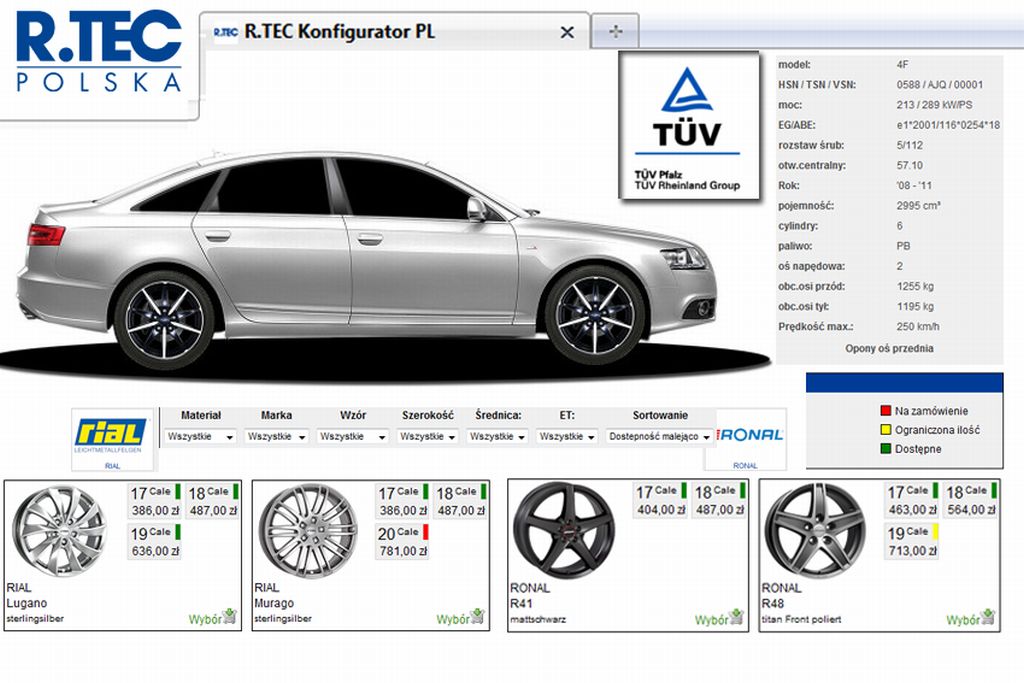This screenshot has width=1024, height=683.
Task: Click Wybór link for RONAL R48
Action: point(963,619)
